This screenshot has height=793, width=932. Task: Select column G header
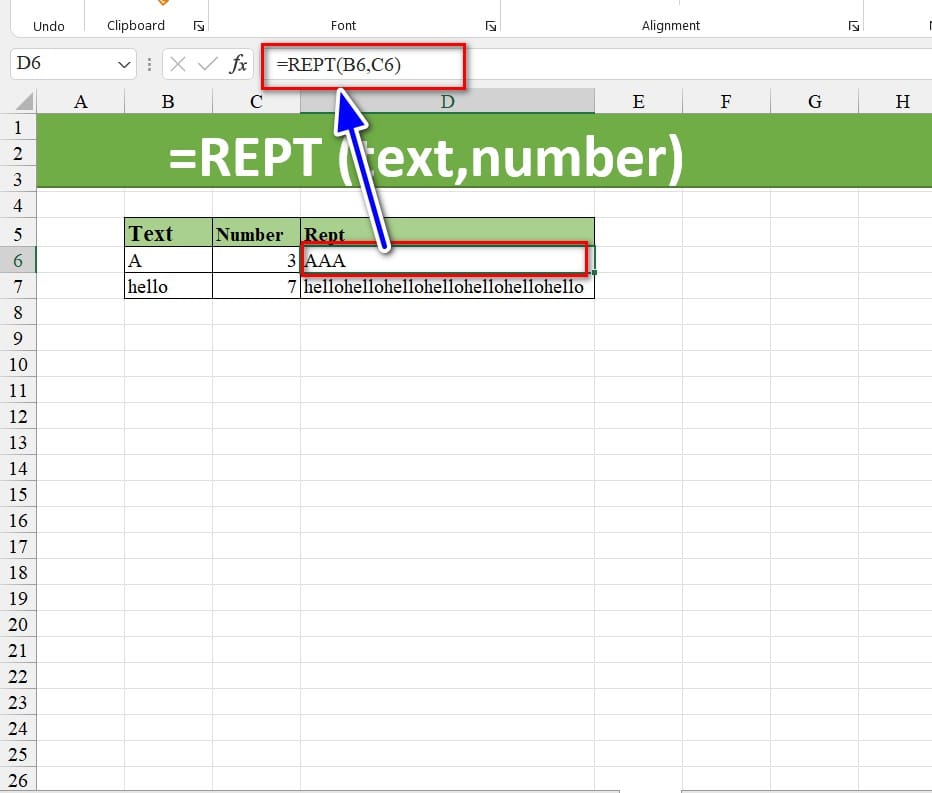click(x=814, y=101)
